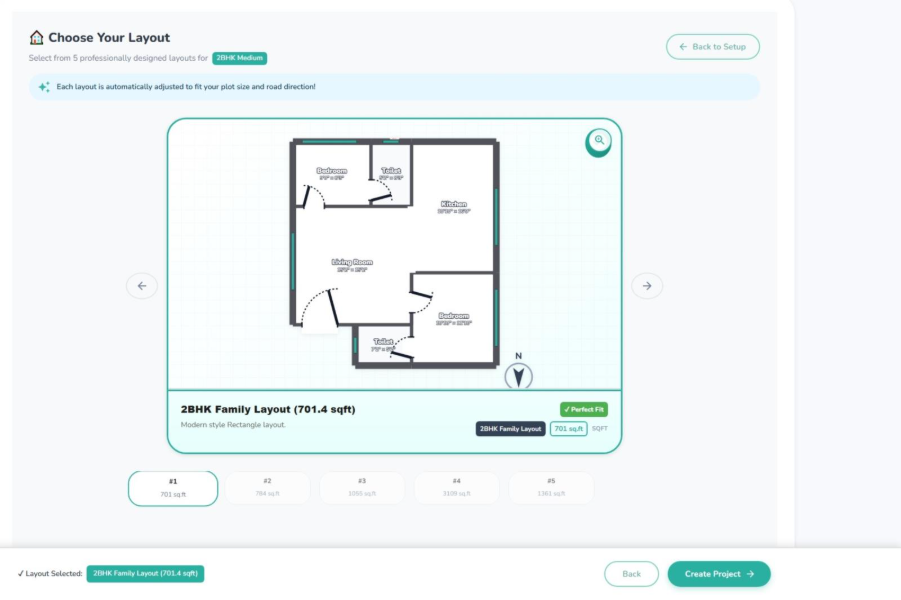Image resolution: width=901 pixels, height=600 pixels.
Task: Click 'Modern style Rectangle layout.' description
Action: click(x=233, y=425)
